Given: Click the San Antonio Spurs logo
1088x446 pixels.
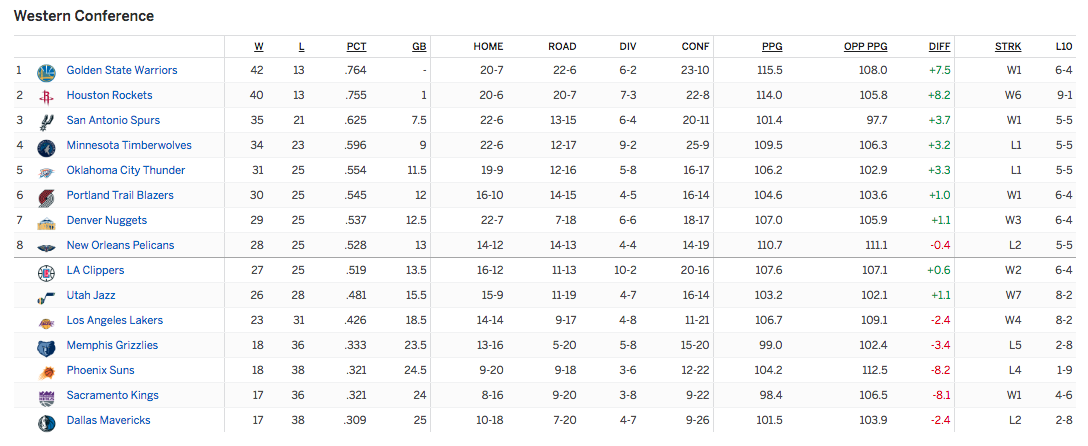Looking at the screenshot, I should pyautogui.click(x=46, y=121).
